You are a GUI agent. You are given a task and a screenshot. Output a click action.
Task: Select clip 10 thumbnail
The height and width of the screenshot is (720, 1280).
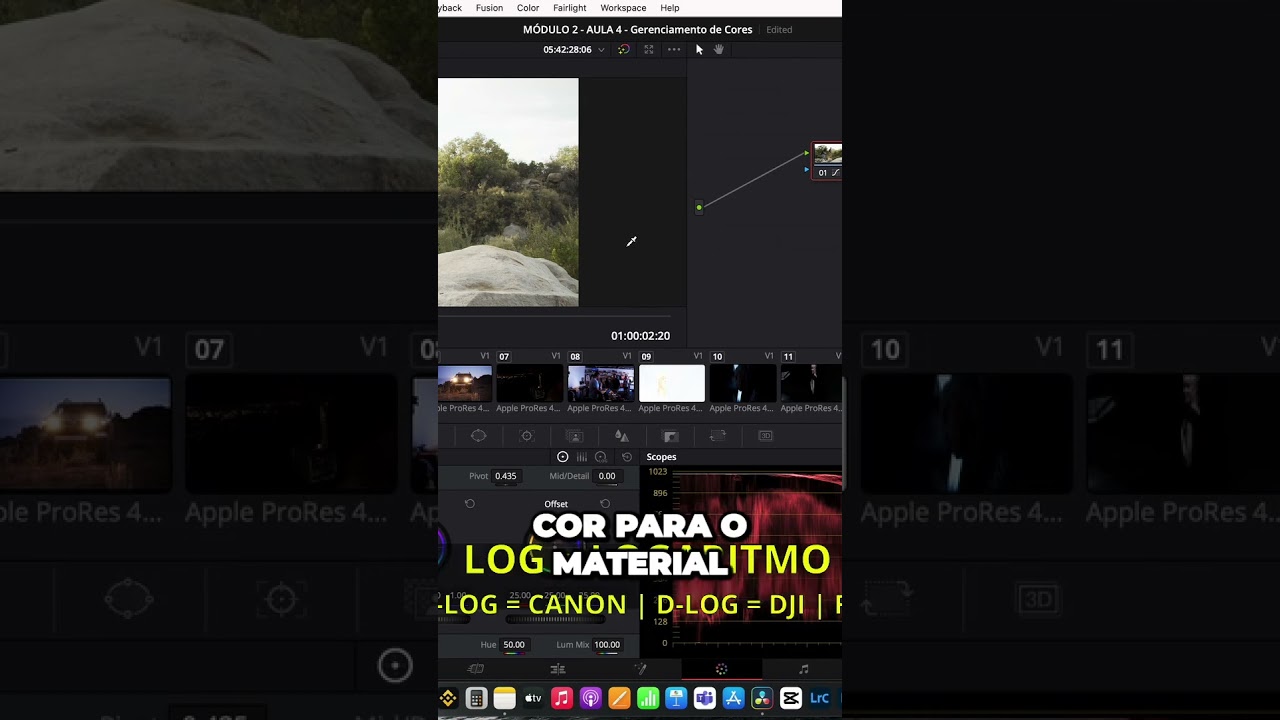click(x=743, y=384)
